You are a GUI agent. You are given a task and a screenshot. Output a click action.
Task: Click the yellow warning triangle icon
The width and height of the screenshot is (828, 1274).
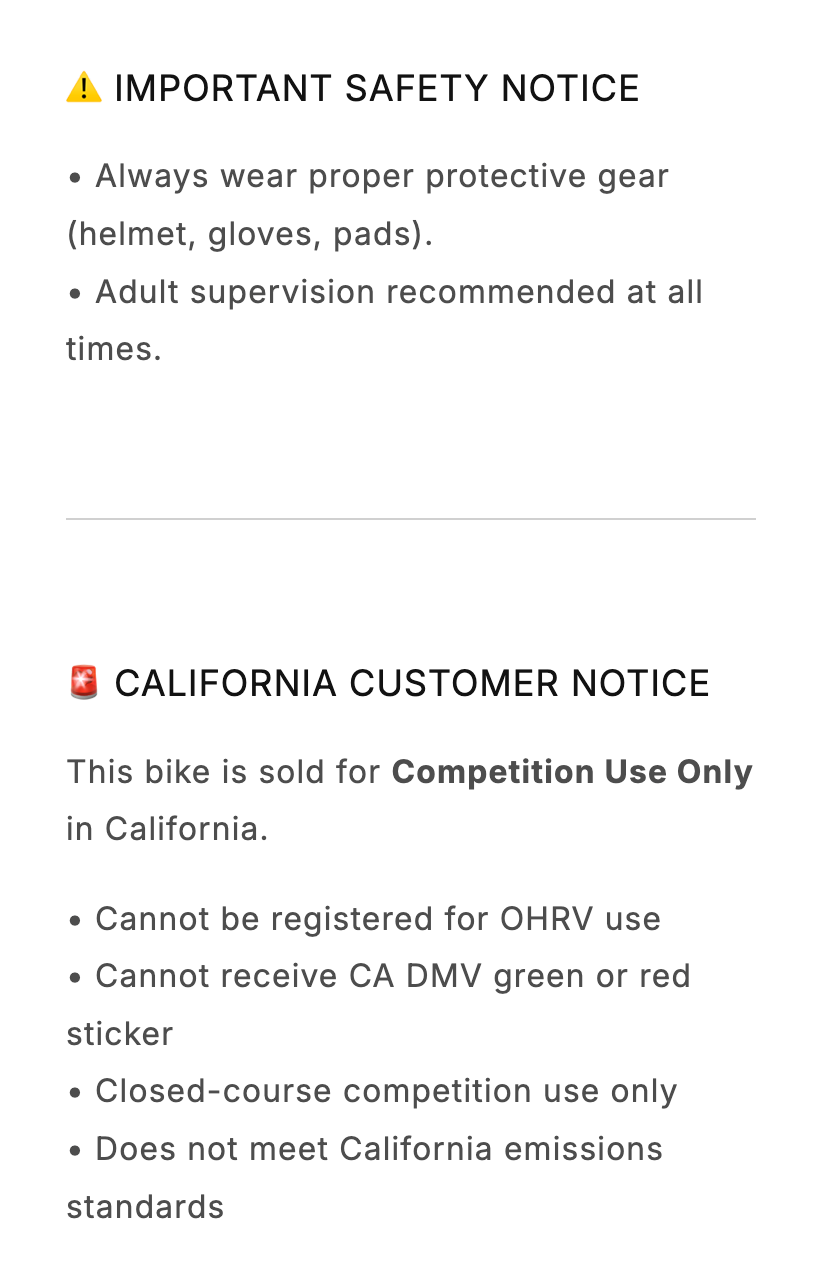[84, 88]
